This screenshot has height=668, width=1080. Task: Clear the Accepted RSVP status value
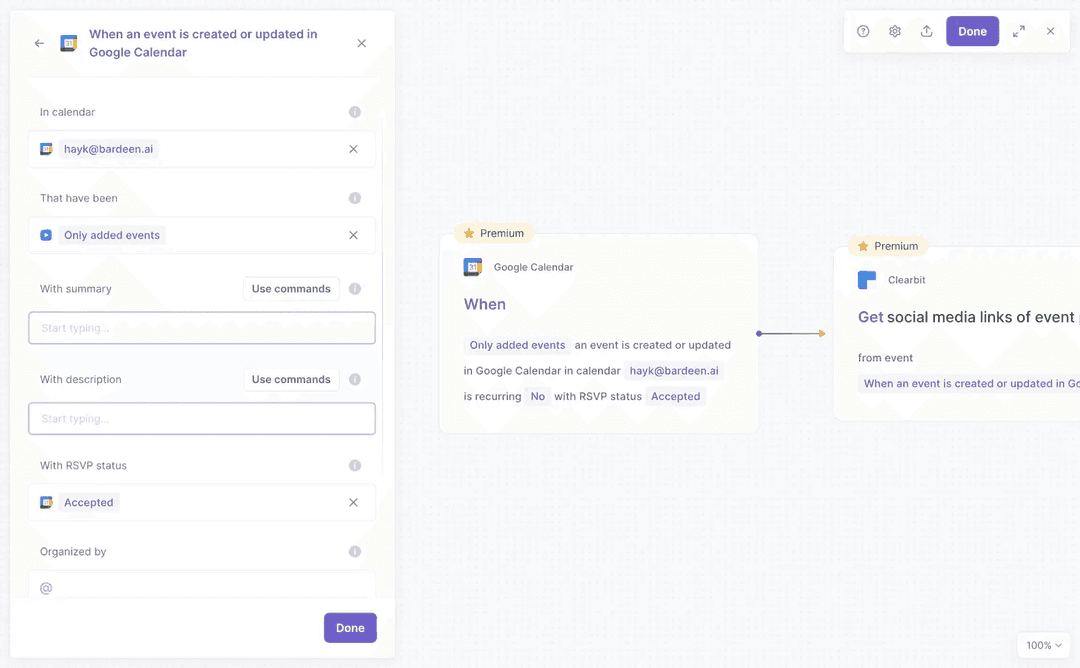click(353, 502)
